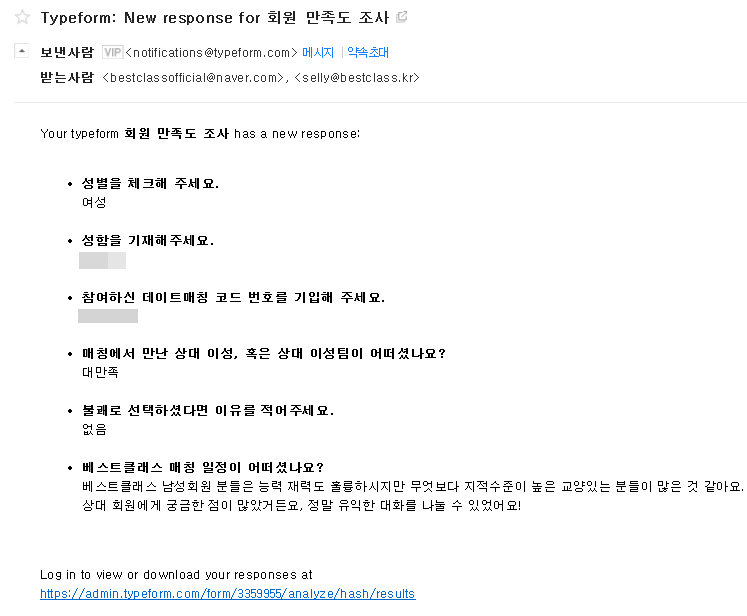Click the 메시지 link beside the sender

318,52
